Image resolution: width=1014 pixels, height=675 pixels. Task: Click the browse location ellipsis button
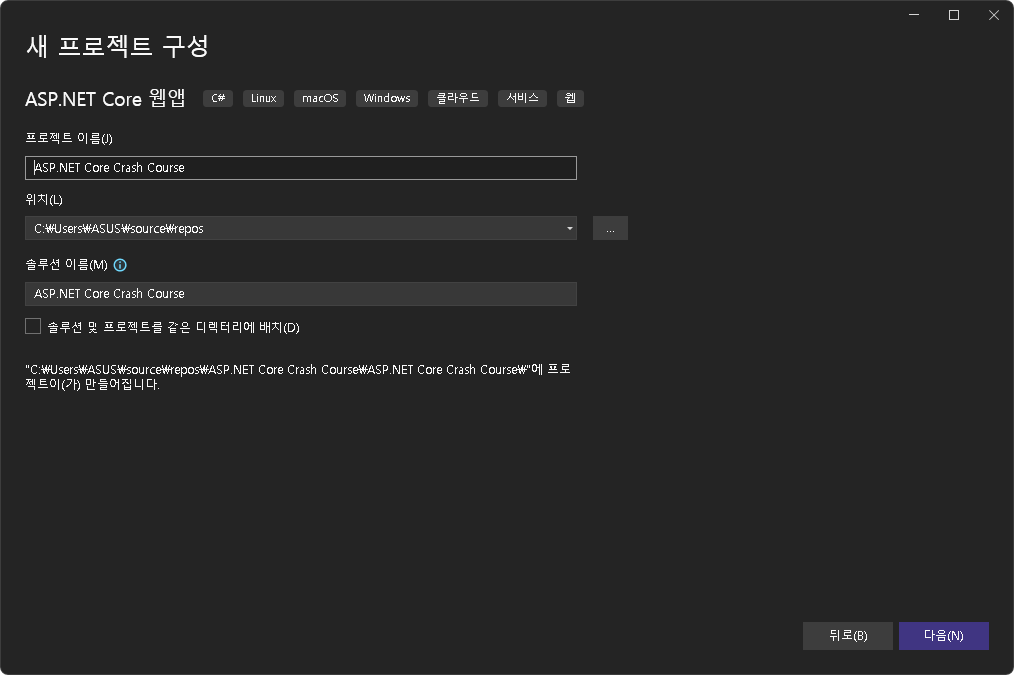coord(610,228)
